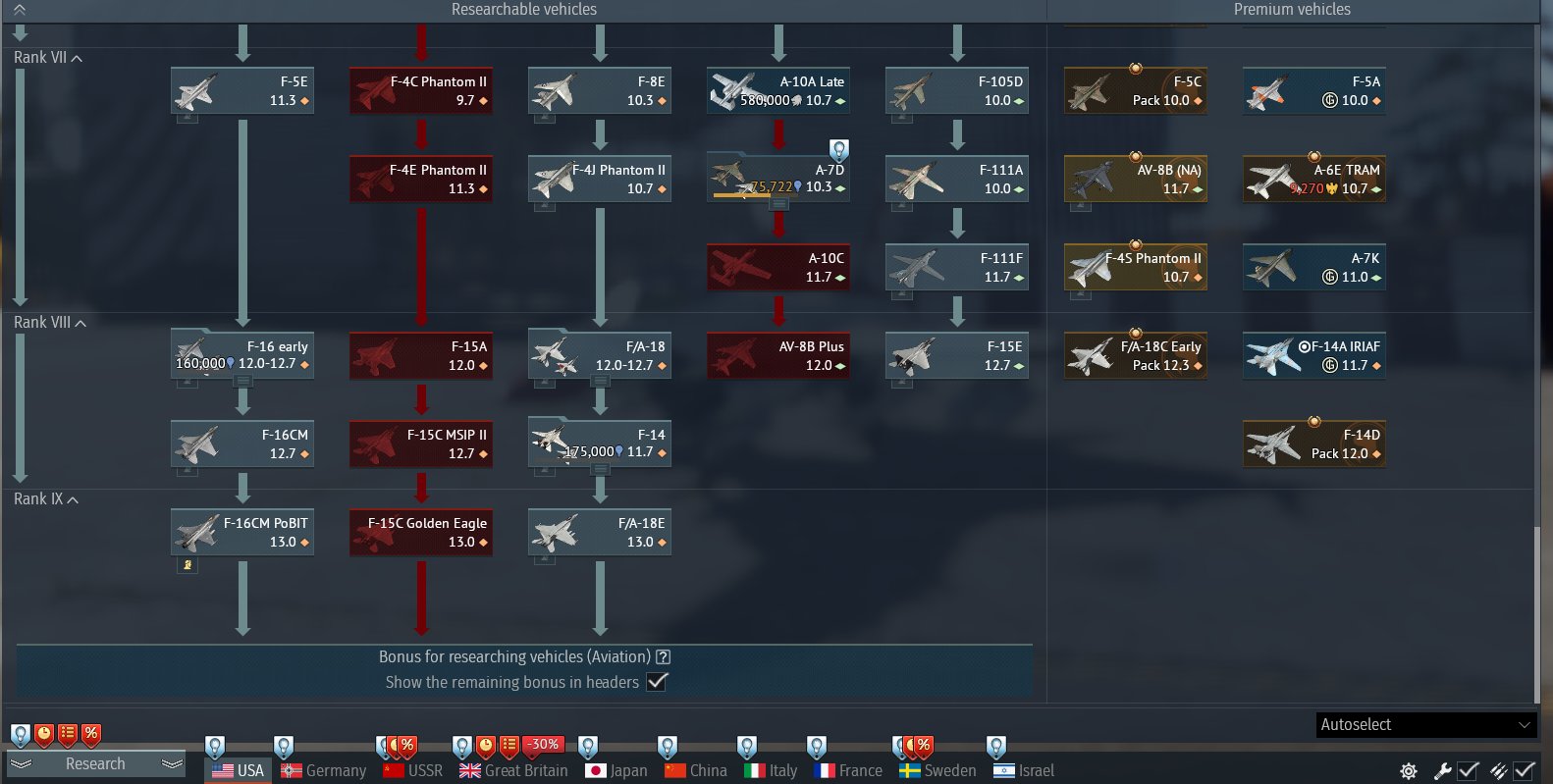
Task: Click the lightbulb badge above the Japan tab
Action: [588, 747]
